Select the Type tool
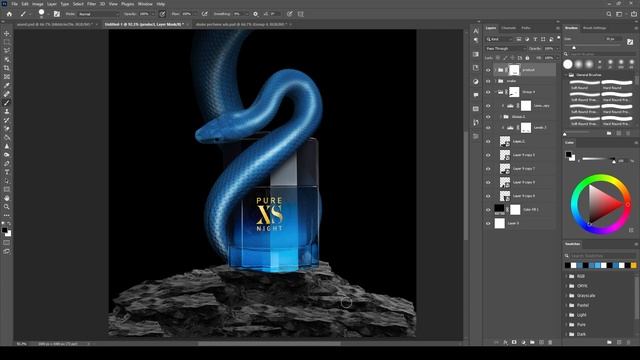This screenshot has height=360, width=640. point(7,172)
